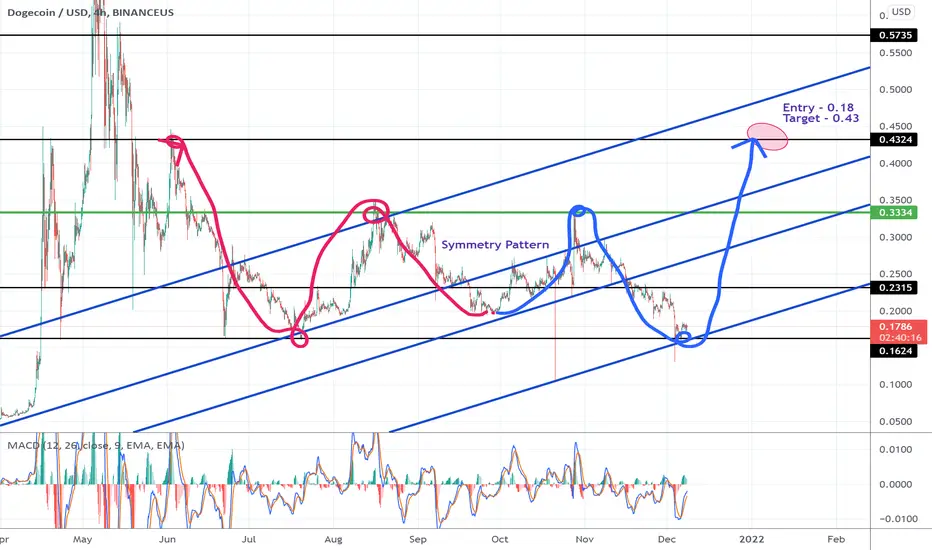932x550 pixels.
Task: Click Jul on the time axis
Action: [248, 539]
